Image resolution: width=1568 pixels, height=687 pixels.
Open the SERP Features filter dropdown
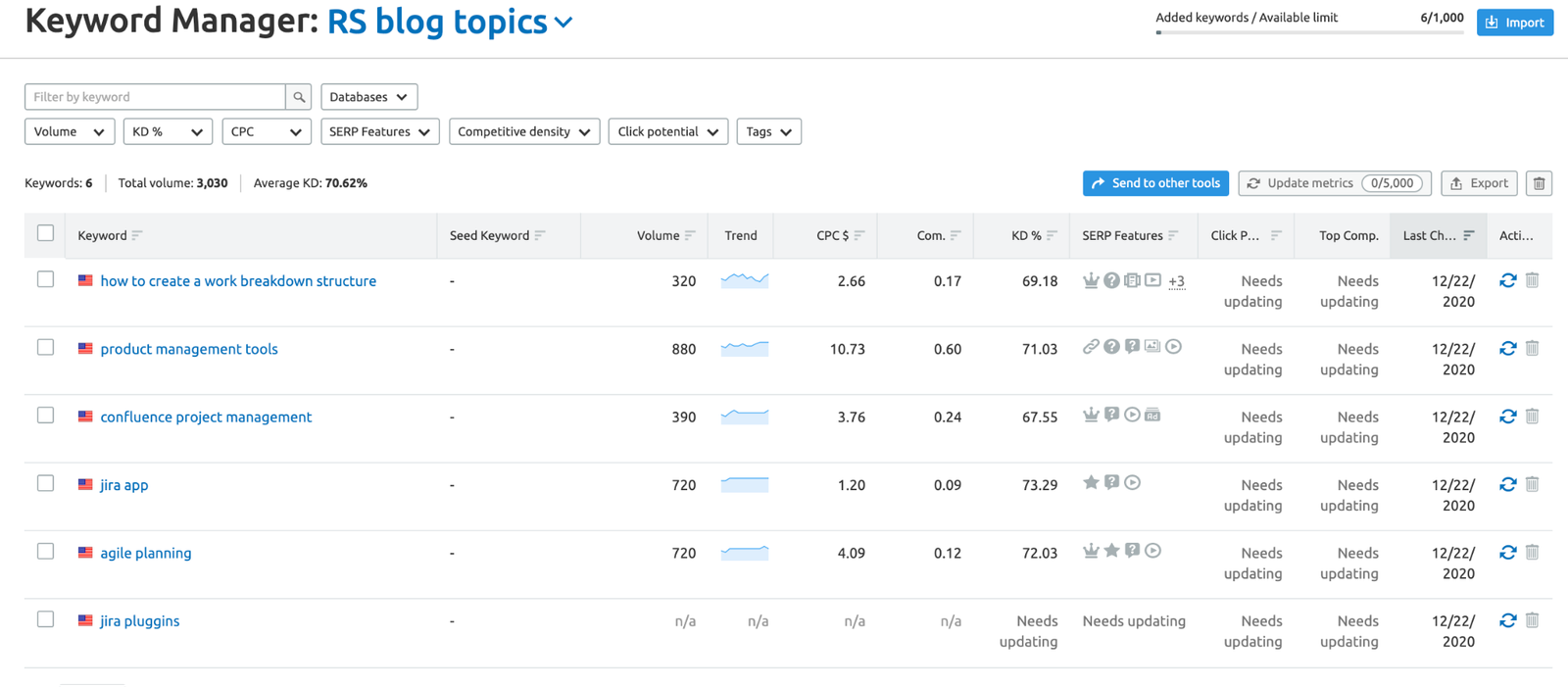[380, 131]
